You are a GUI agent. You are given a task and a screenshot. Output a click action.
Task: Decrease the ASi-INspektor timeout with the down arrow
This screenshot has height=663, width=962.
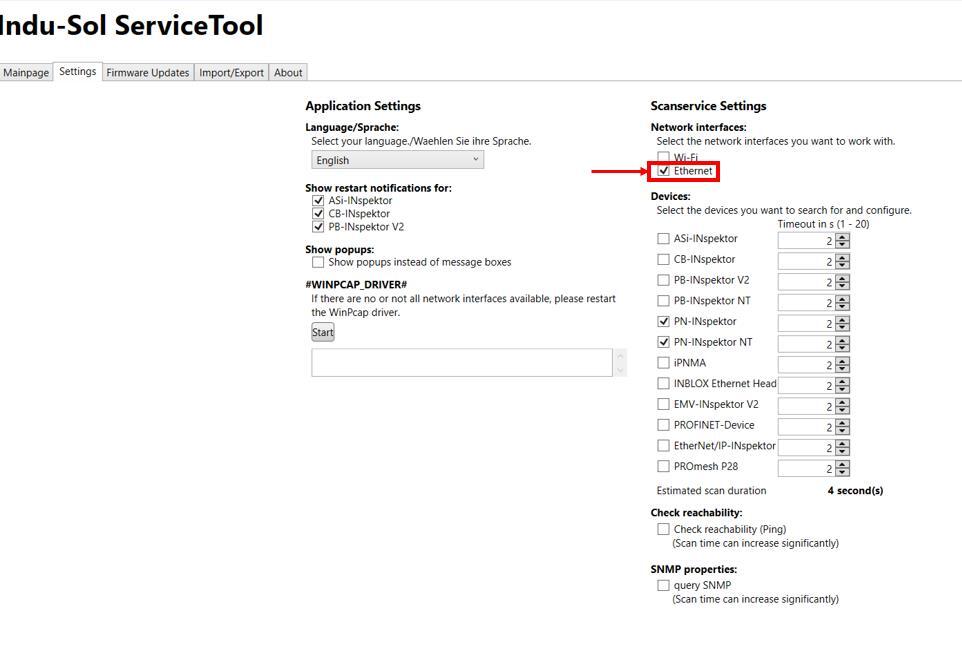tap(843, 245)
